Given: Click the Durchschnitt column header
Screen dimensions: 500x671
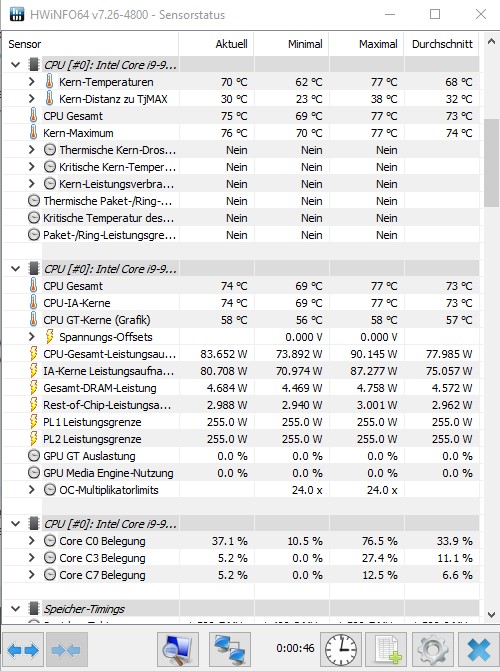Looking at the screenshot, I should tap(442, 44).
